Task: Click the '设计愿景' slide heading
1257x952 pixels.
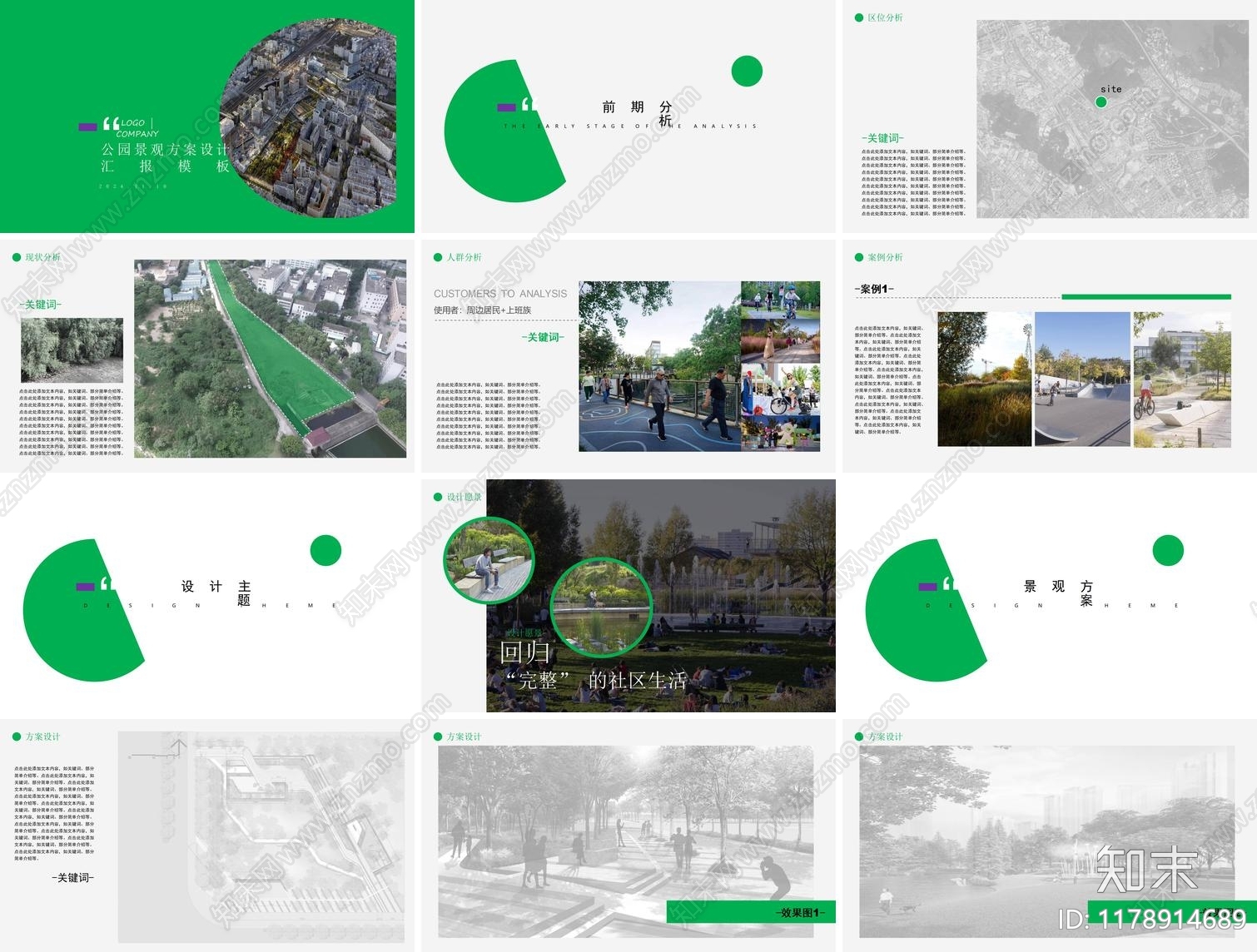Action: [464, 497]
